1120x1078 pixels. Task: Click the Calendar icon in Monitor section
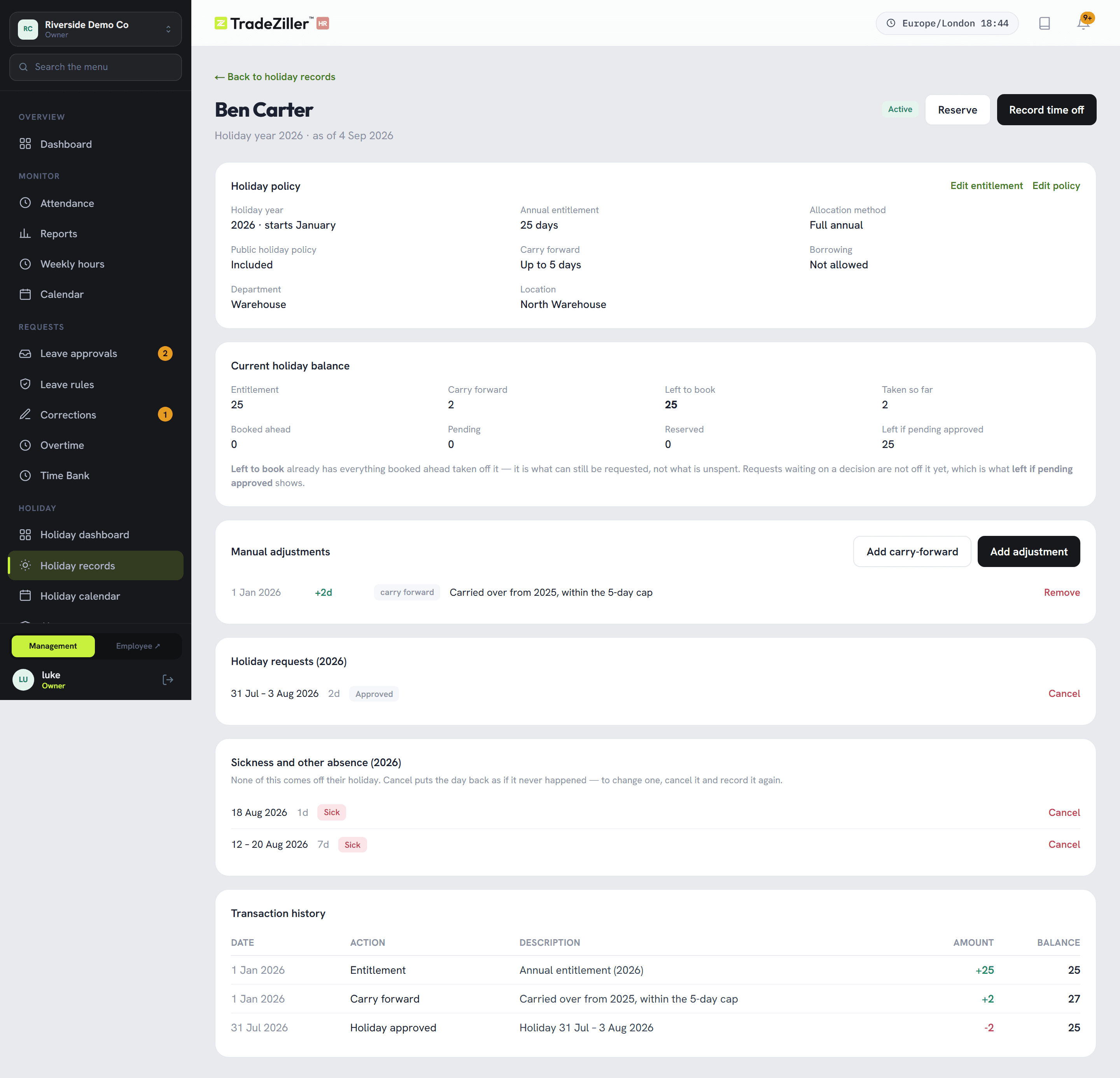(x=25, y=294)
